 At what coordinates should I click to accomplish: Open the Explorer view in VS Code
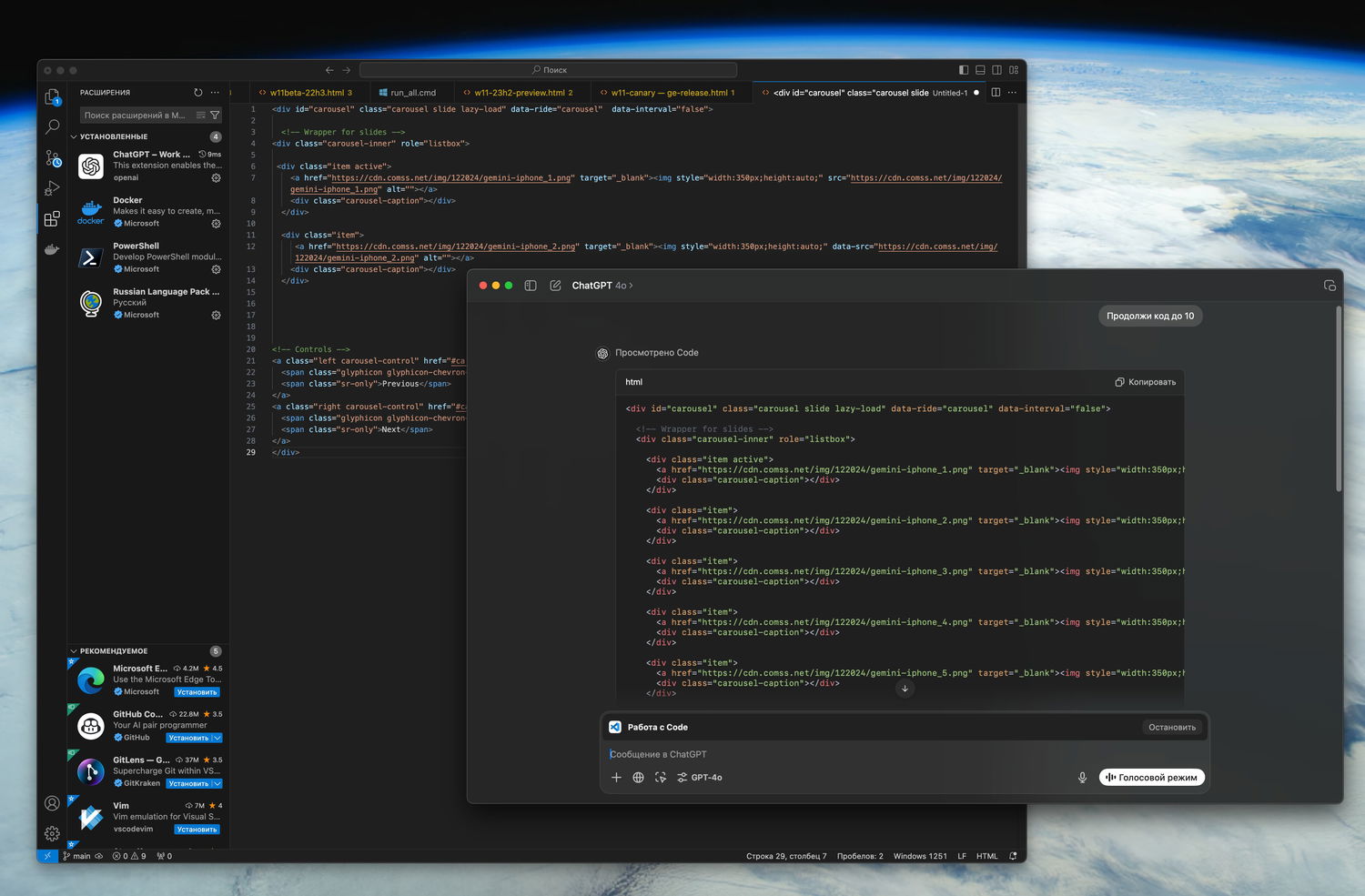52,96
